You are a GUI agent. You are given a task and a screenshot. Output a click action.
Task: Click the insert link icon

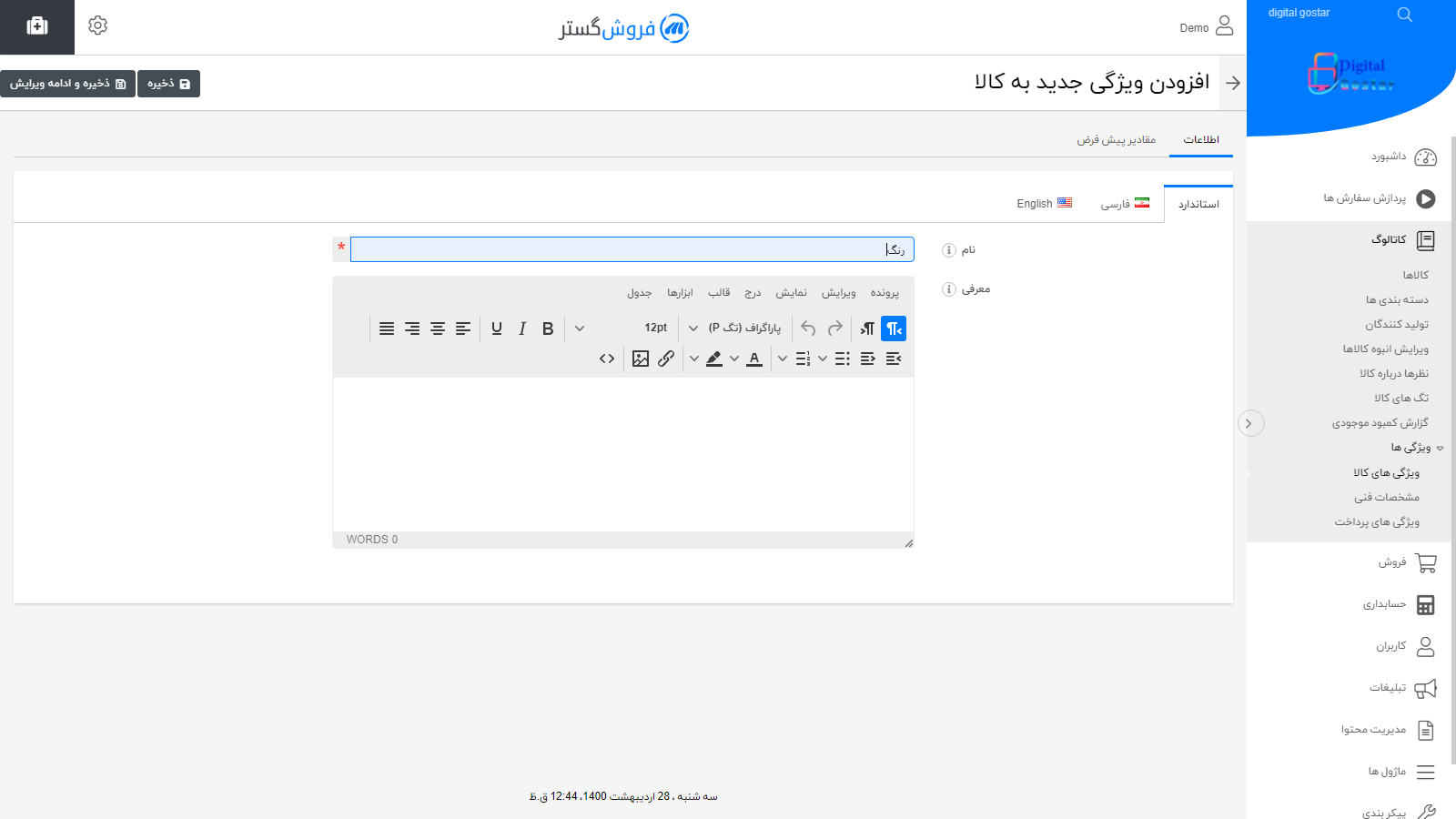pos(665,358)
